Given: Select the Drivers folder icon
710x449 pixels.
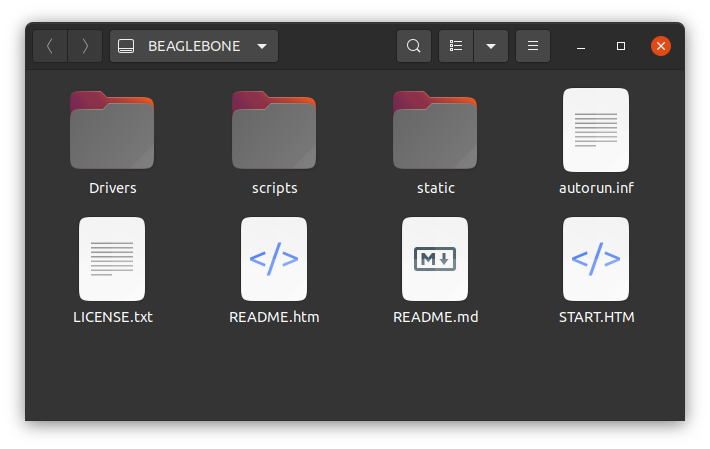Looking at the screenshot, I should (112, 130).
